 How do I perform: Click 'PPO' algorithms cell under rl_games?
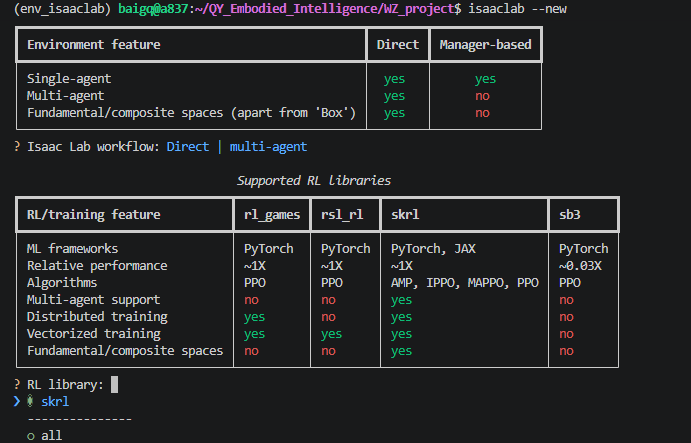[255, 283]
